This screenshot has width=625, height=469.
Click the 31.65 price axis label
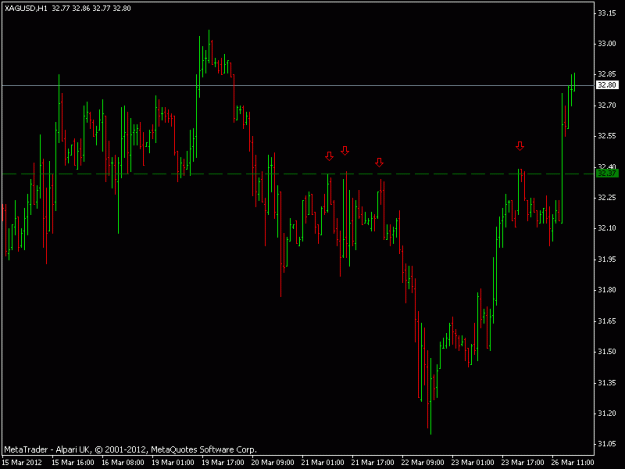click(x=607, y=321)
